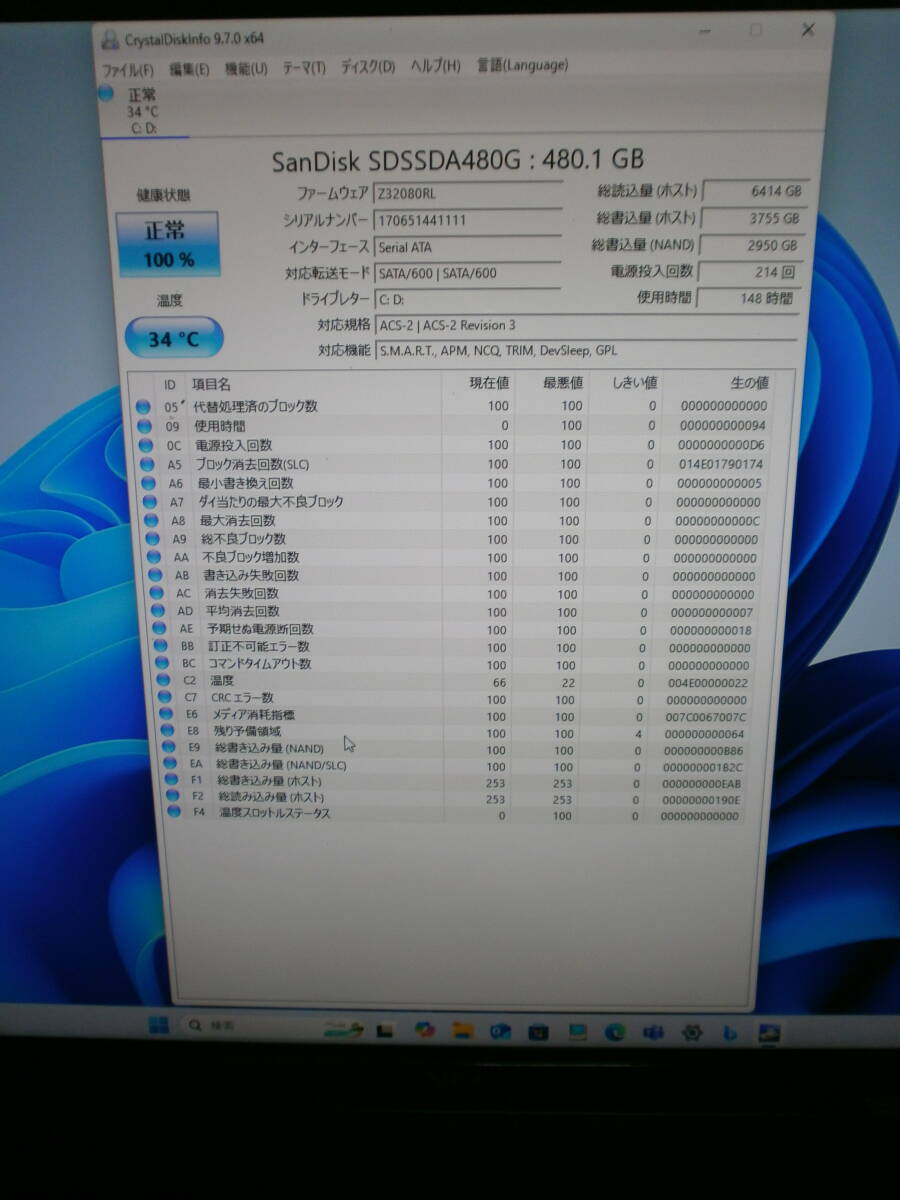Screen dimensions: 900x1200
Task: Open Microsoft Edge from the taskbar
Action: [x=615, y=1032]
